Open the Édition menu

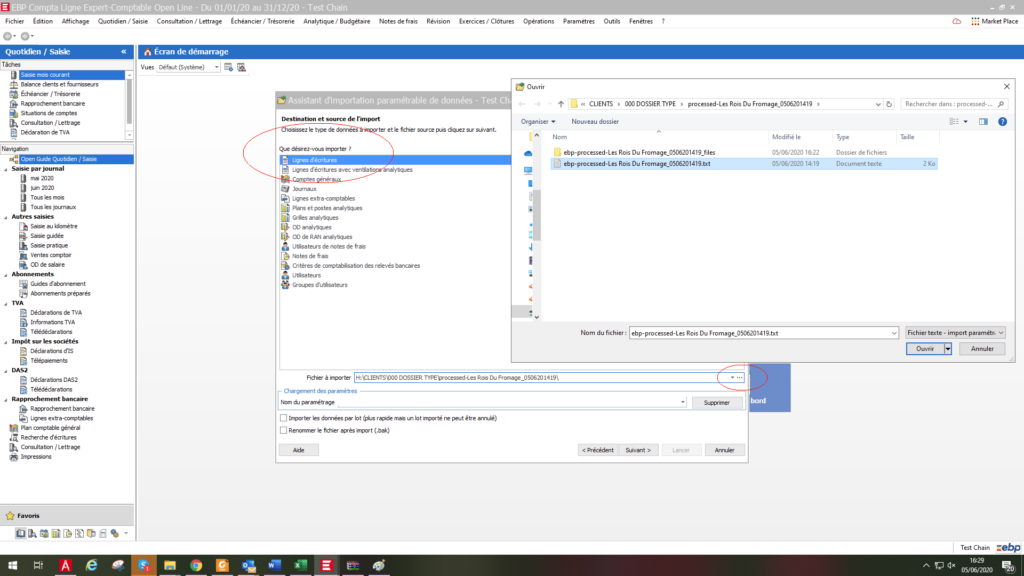click(42, 22)
